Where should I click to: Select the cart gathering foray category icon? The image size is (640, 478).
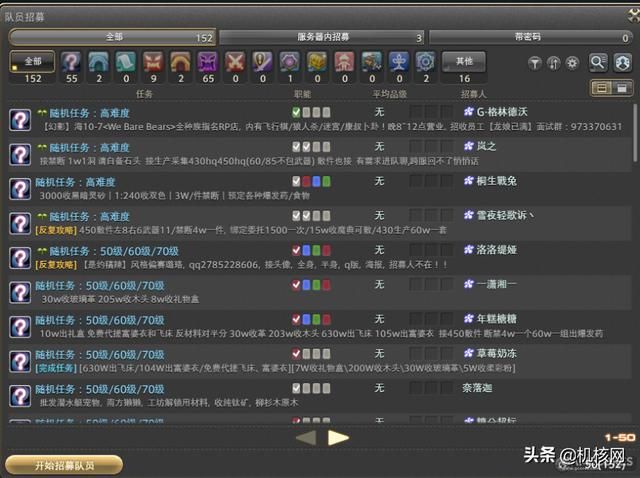[x=372, y=62]
